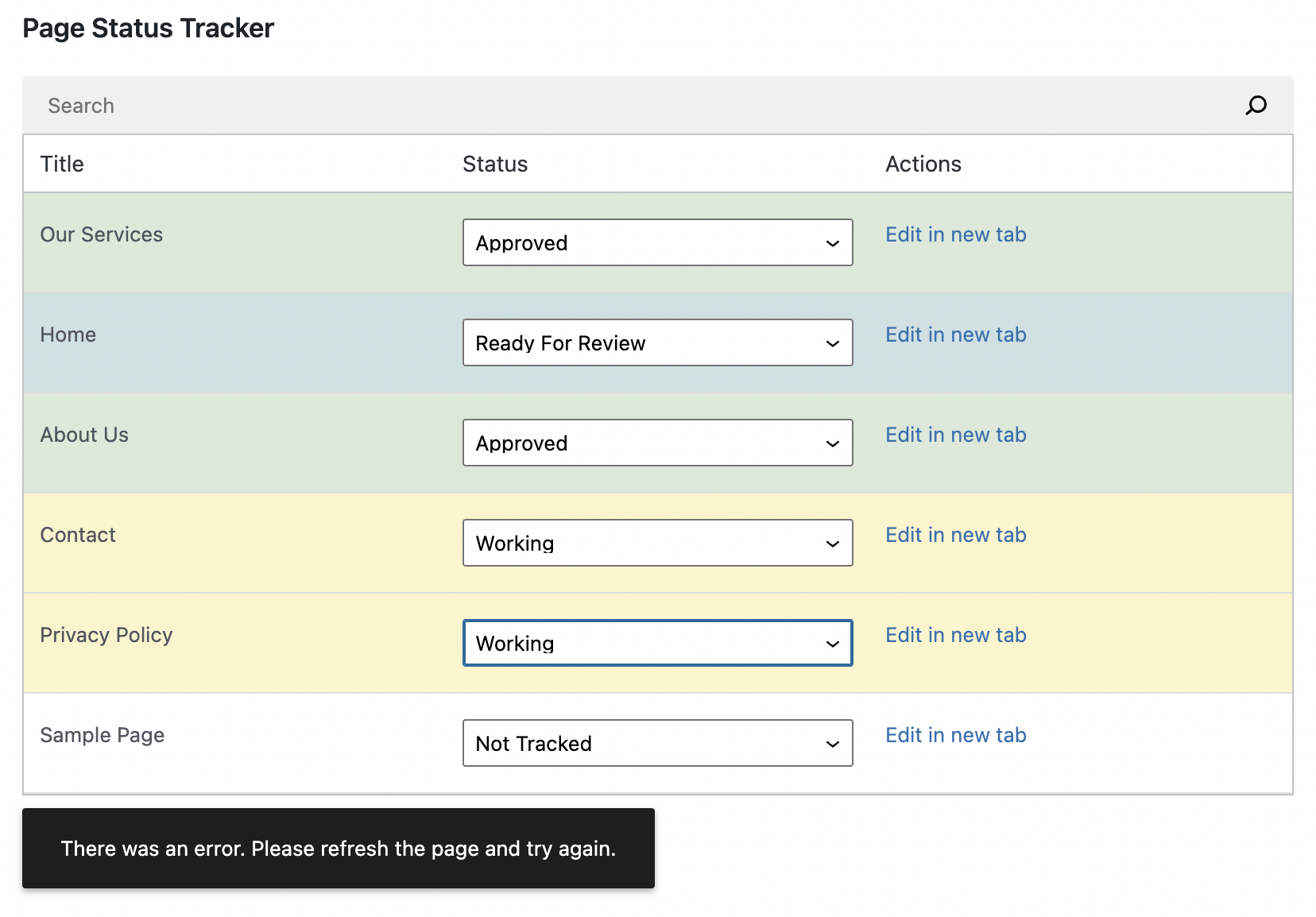Open the Contact status dropdown

[x=657, y=543]
